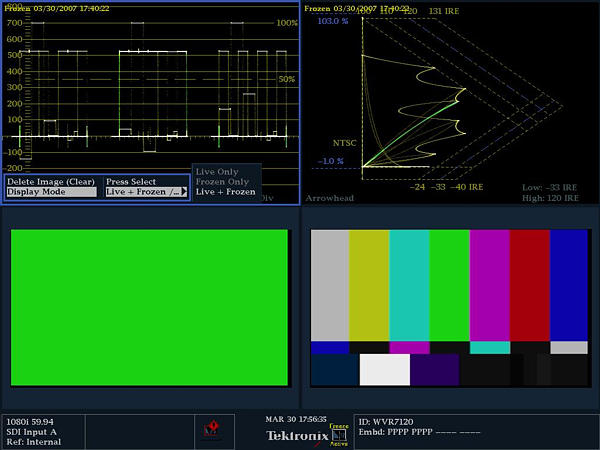The image size is (600, 450).
Task: Click the Tektronix logo in status bar
Action: point(296,435)
